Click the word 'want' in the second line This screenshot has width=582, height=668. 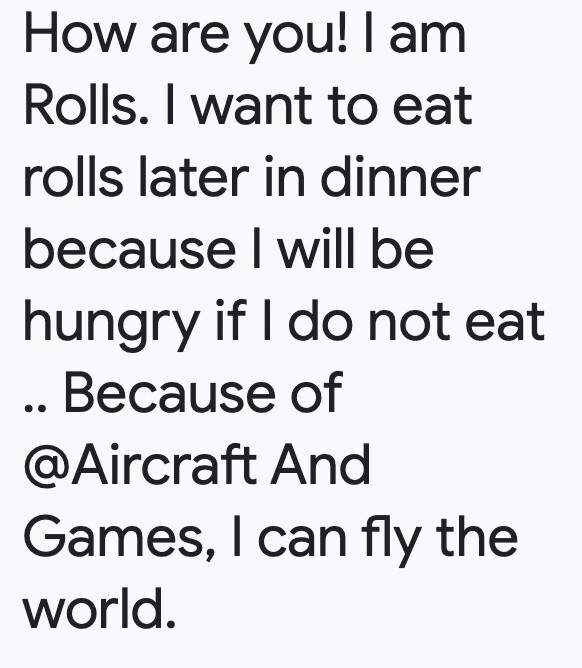coord(253,106)
